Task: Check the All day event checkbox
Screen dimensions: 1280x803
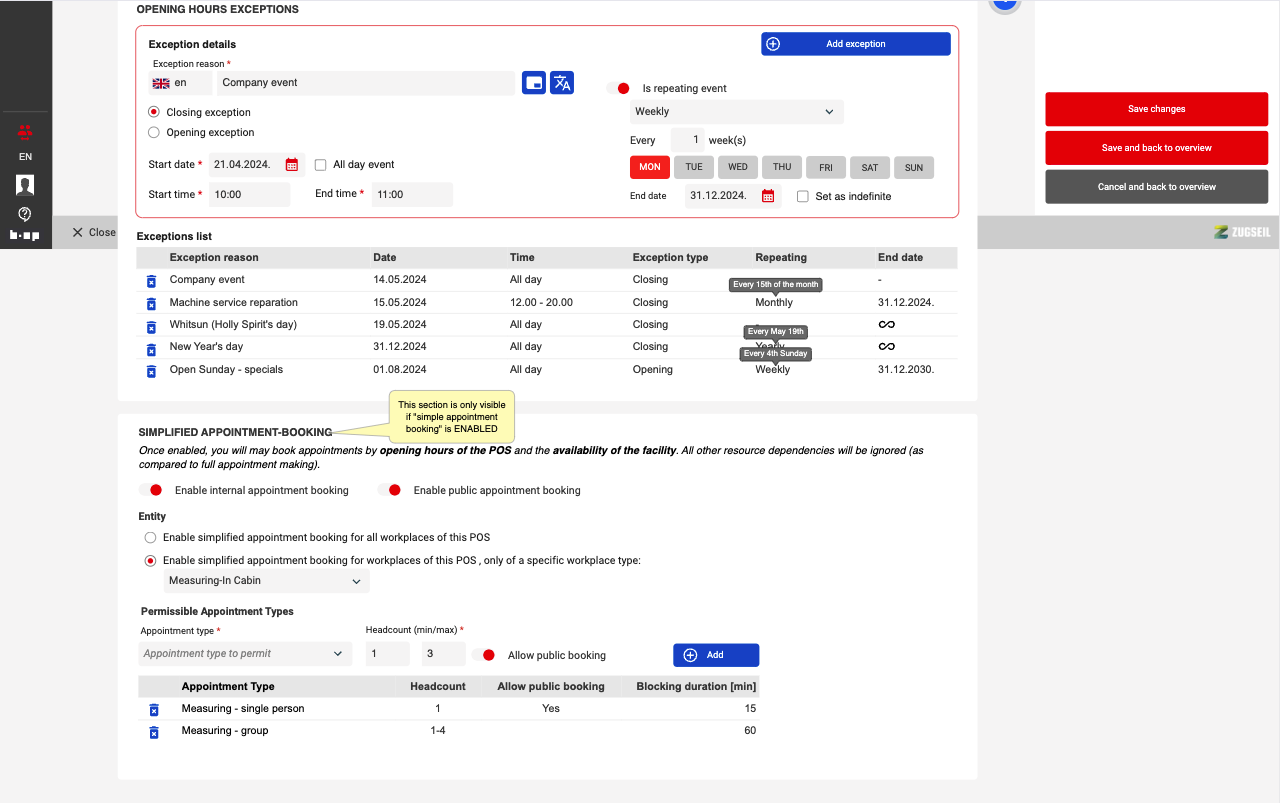Action: pos(321,165)
